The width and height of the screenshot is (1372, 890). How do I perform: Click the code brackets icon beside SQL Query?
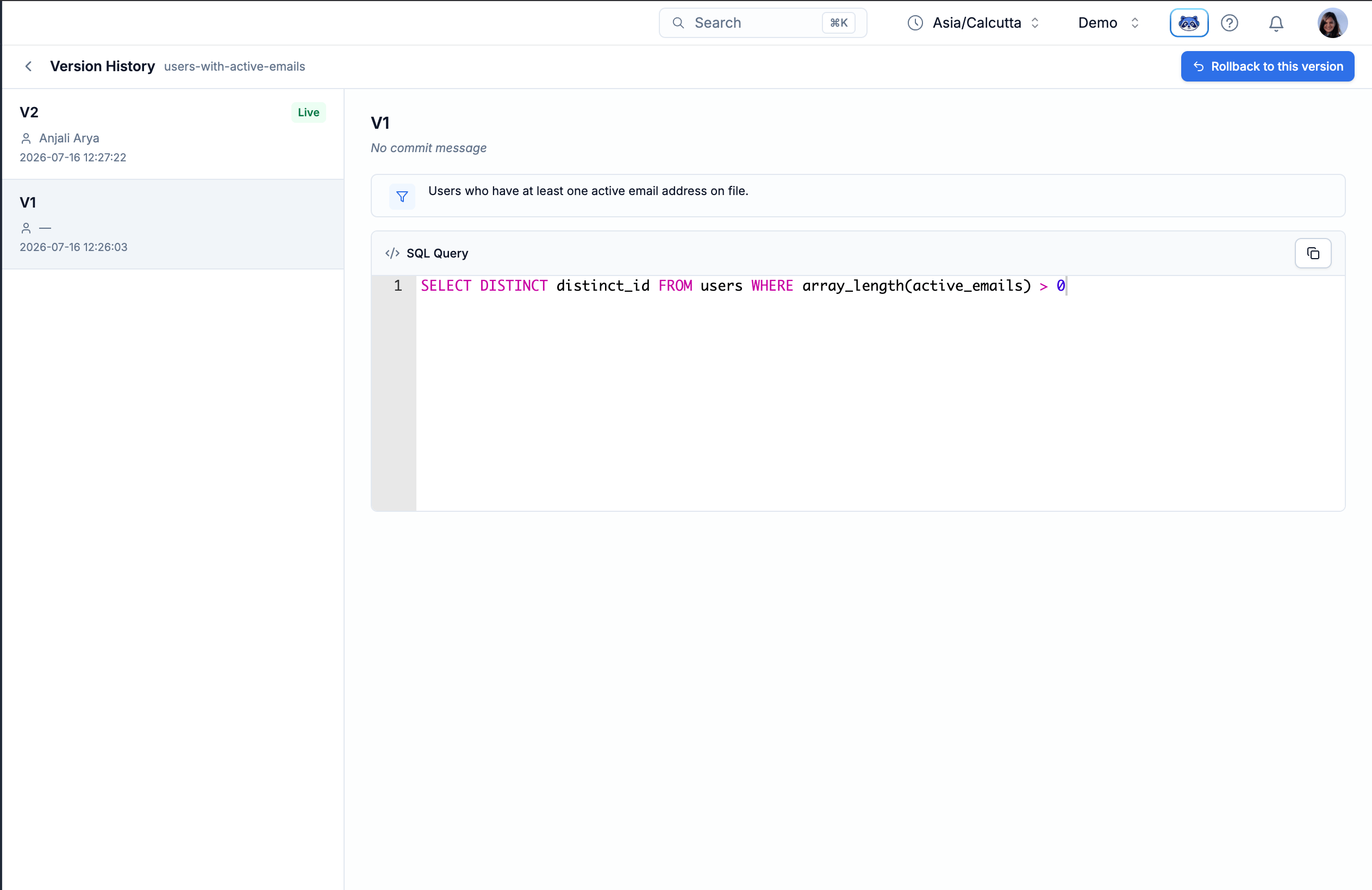coord(392,253)
